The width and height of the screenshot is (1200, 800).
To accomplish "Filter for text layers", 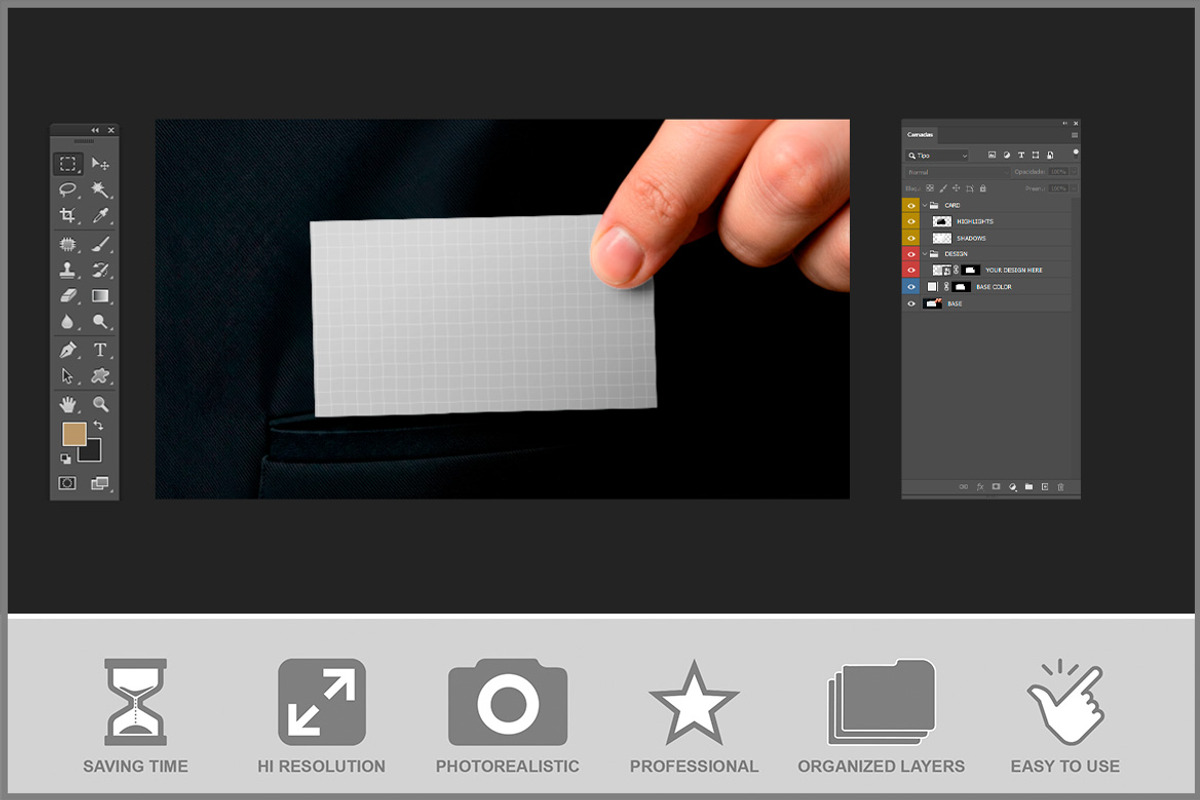I will point(1021,155).
